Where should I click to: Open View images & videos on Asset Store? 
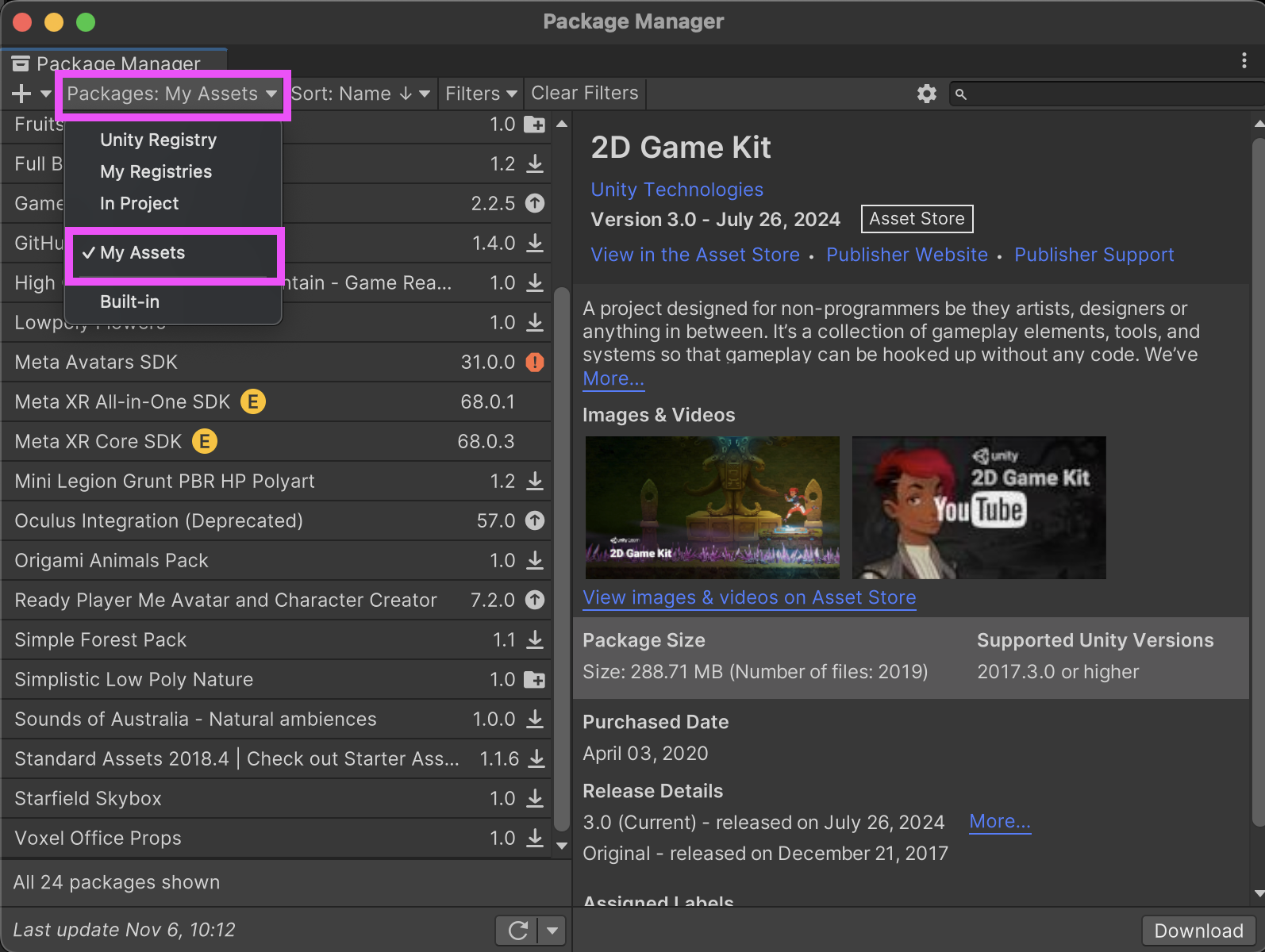pos(749,597)
